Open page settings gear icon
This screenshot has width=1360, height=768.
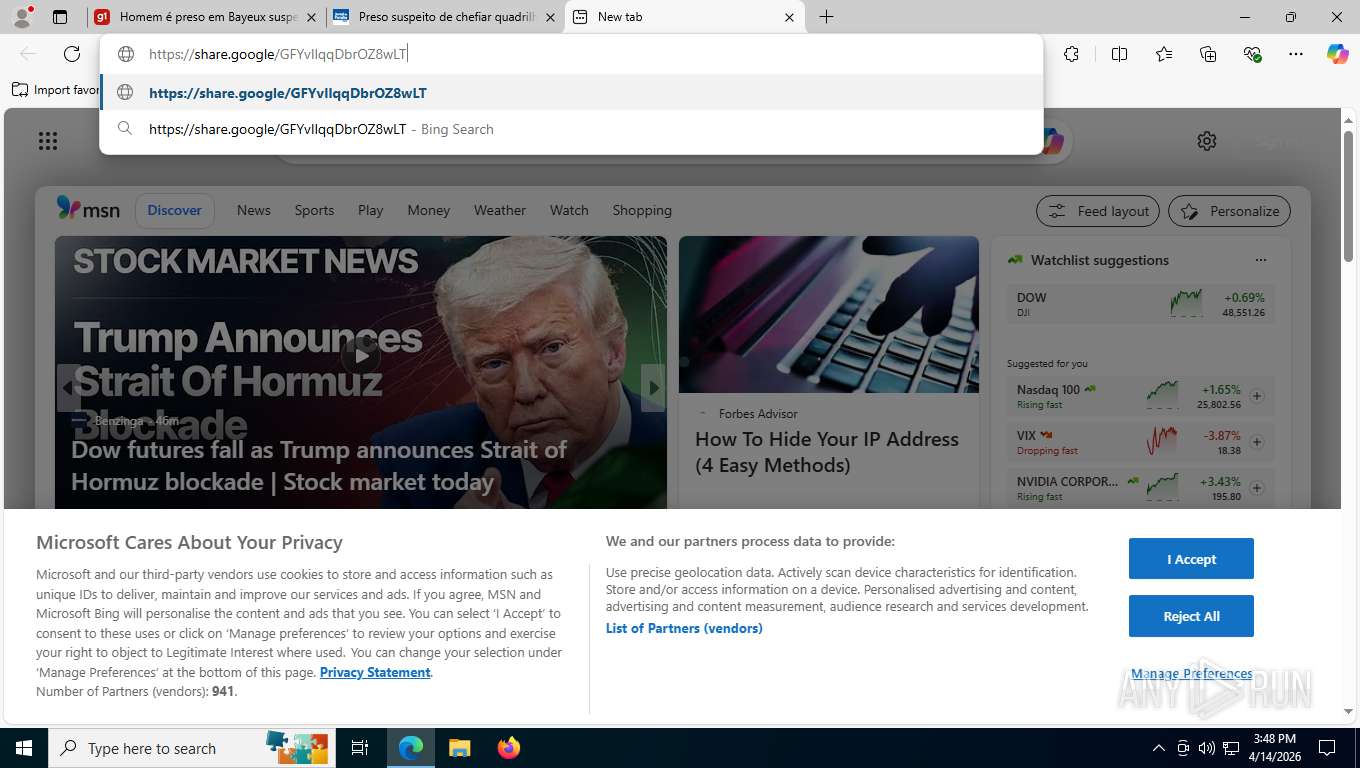coord(1207,141)
